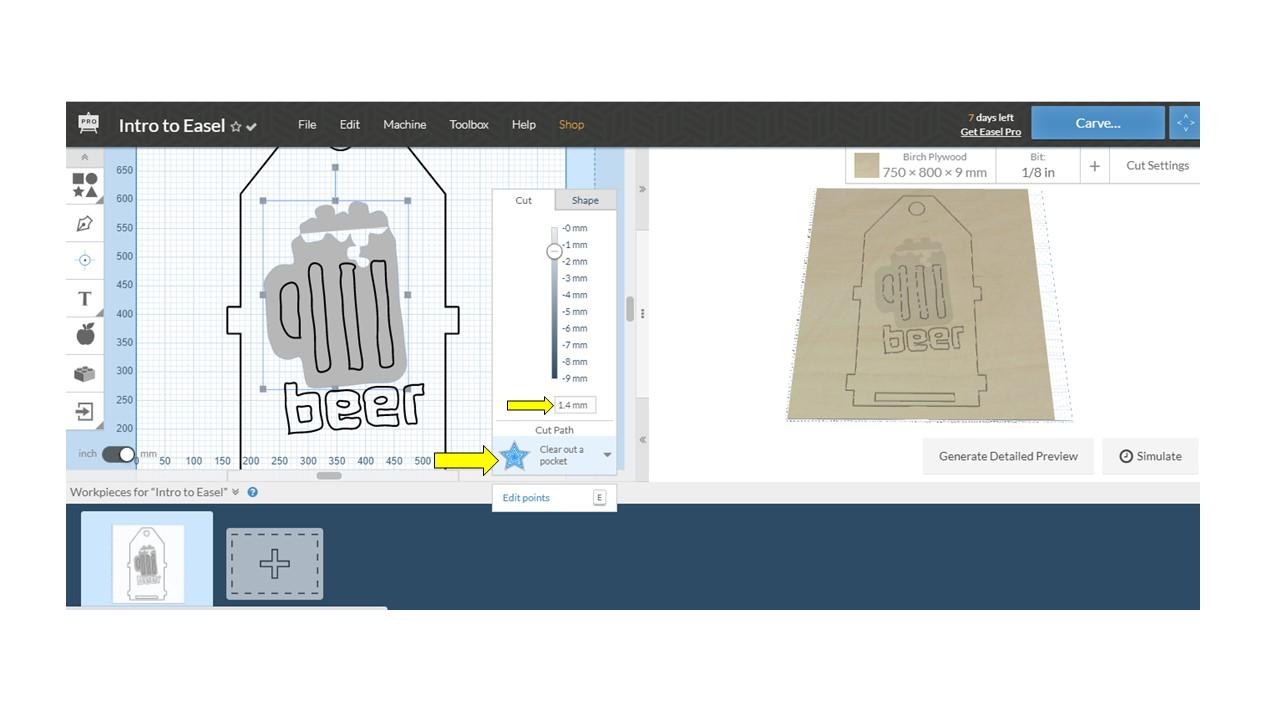This screenshot has height=720, width=1280.
Task: Select the beer tag workpiece thumbnail
Action: pos(147,559)
